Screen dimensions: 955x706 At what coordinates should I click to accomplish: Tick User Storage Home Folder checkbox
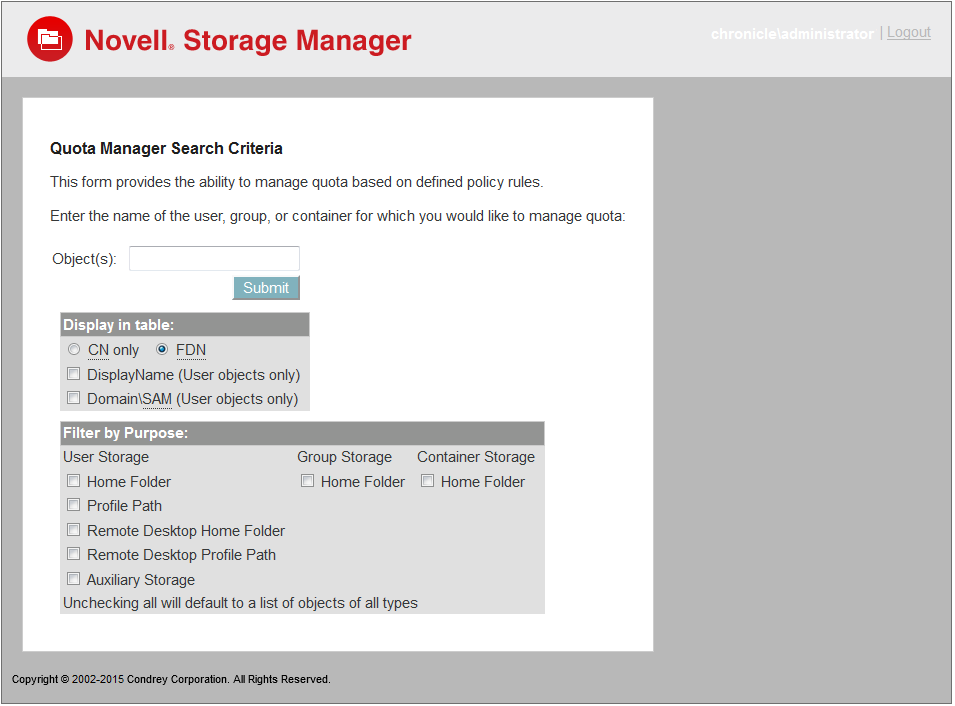(74, 481)
